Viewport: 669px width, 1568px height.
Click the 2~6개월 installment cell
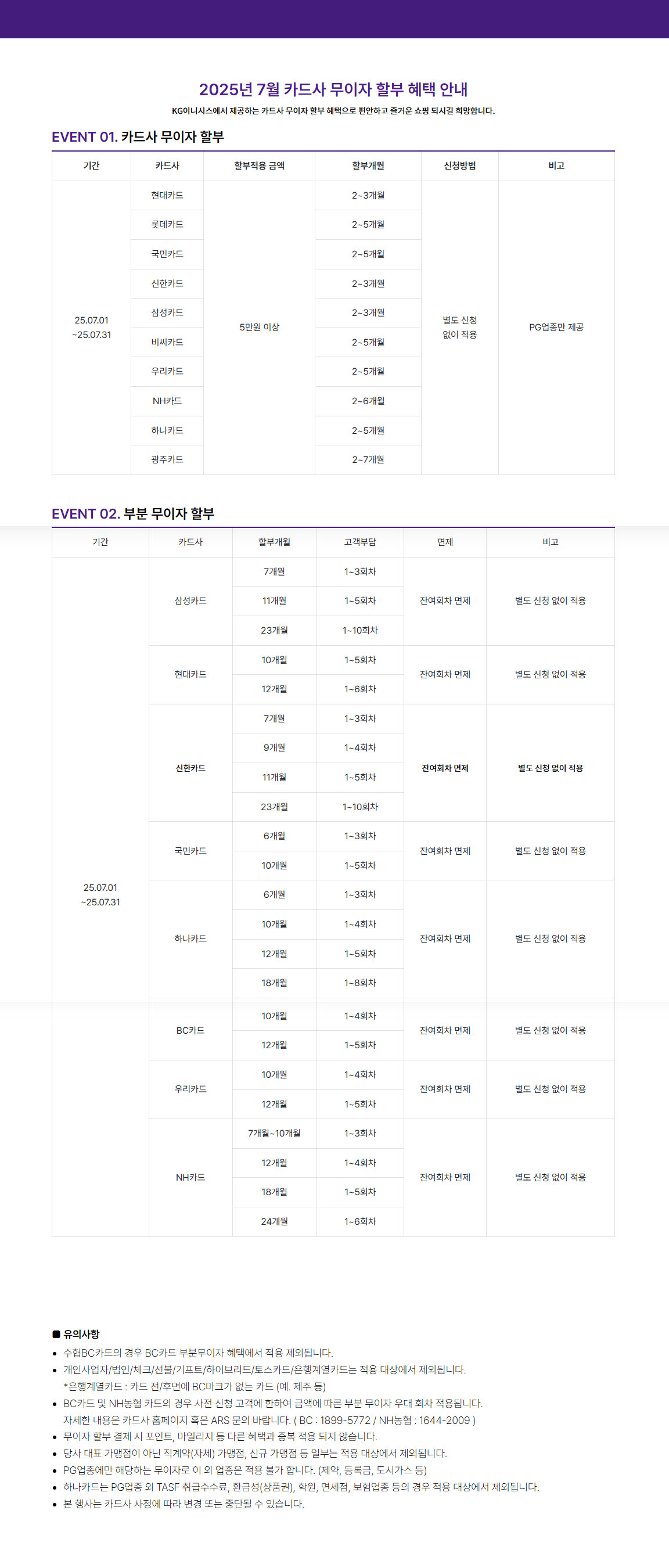pyautogui.click(x=368, y=401)
